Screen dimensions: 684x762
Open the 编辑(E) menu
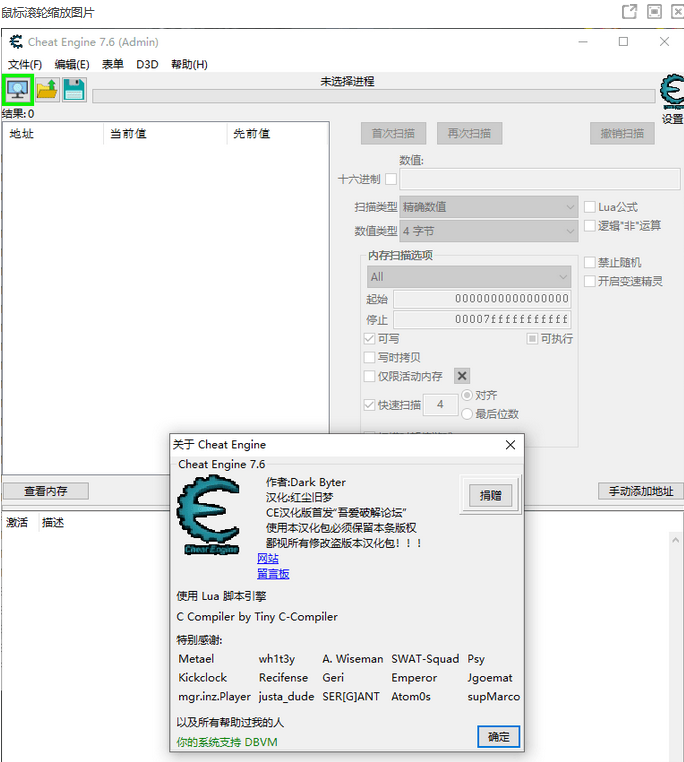point(72,64)
